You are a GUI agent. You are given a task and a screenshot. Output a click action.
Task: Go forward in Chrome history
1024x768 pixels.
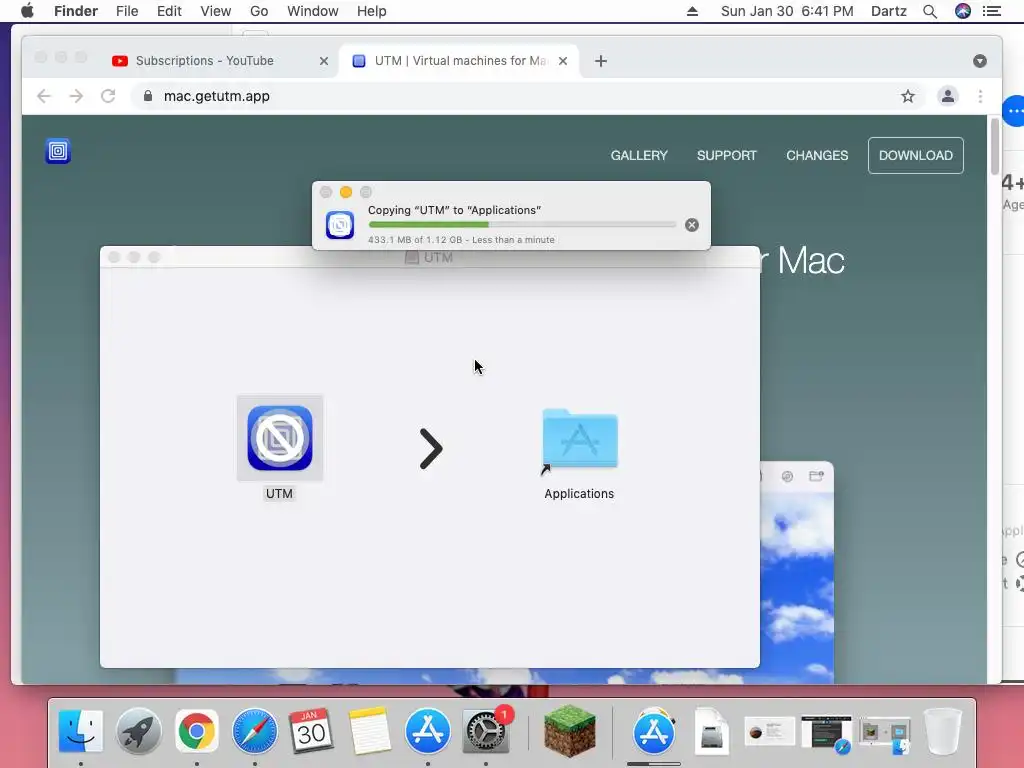coord(76,97)
